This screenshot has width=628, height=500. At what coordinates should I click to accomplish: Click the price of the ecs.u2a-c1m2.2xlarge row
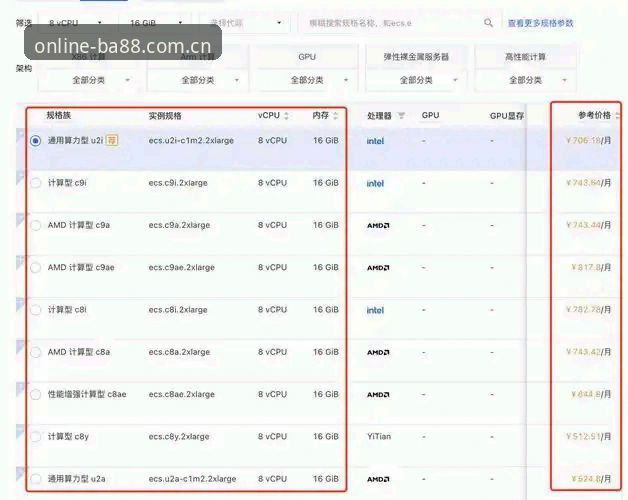[591, 479]
